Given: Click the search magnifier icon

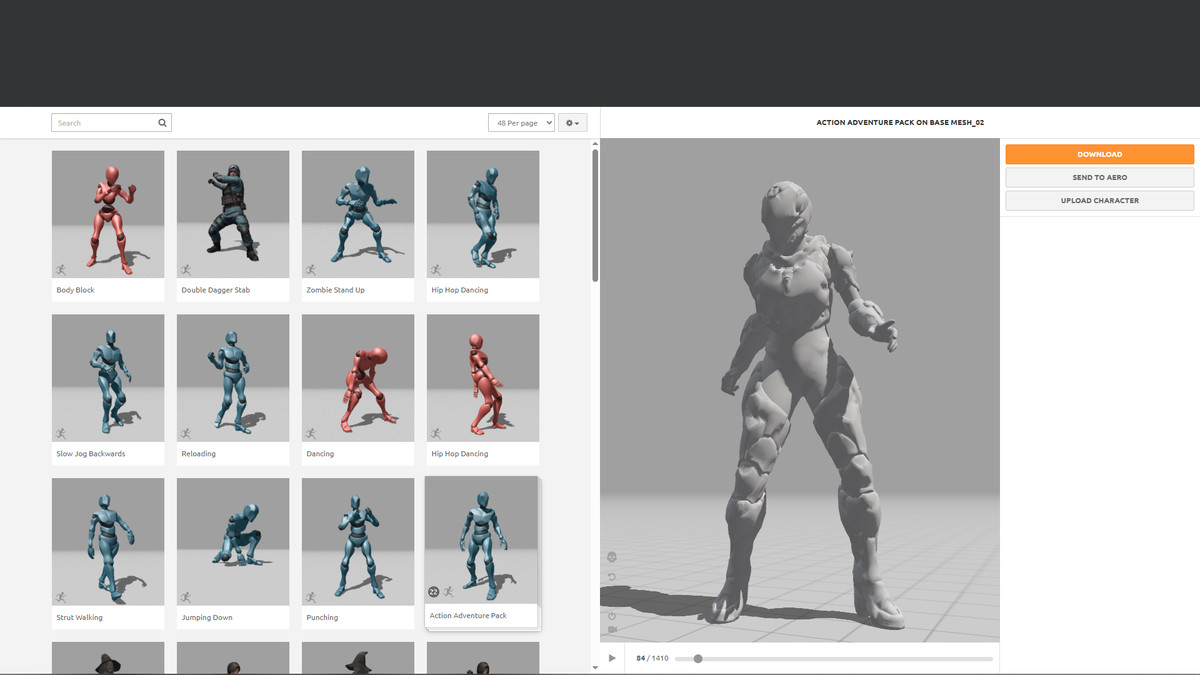Looking at the screenshot, I should 162,123.
